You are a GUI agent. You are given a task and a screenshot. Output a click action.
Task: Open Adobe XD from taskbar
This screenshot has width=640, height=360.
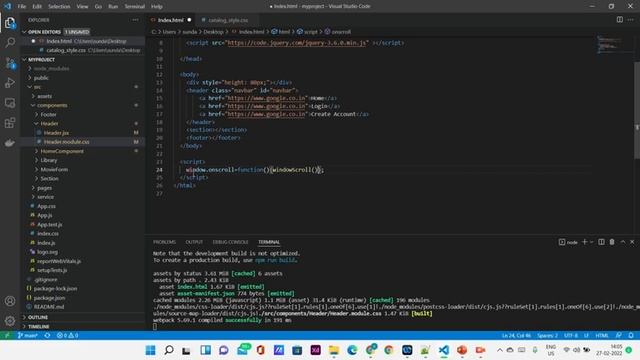(x=316, y=350)
